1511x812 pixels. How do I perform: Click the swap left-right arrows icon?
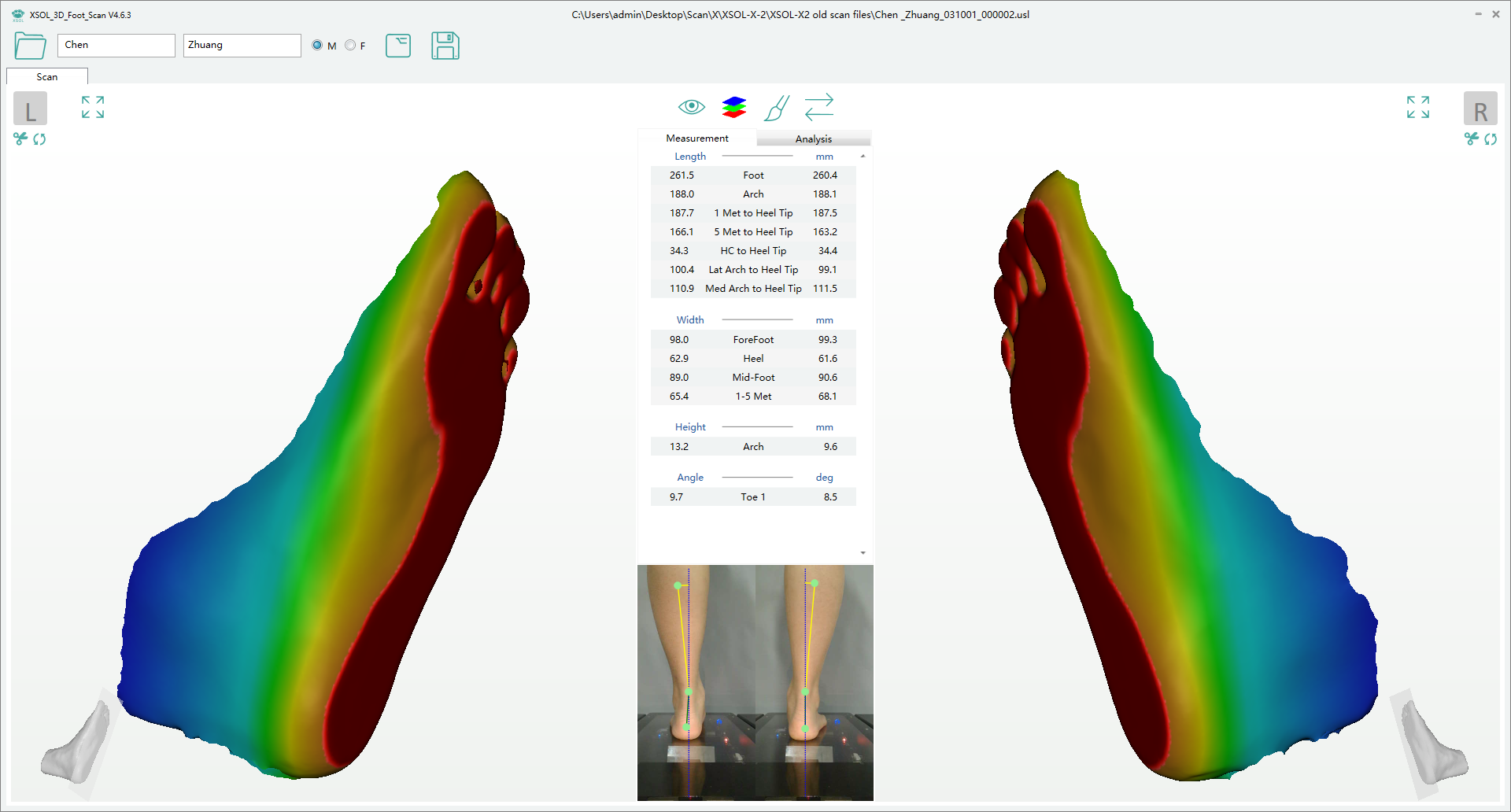(818, 107)
